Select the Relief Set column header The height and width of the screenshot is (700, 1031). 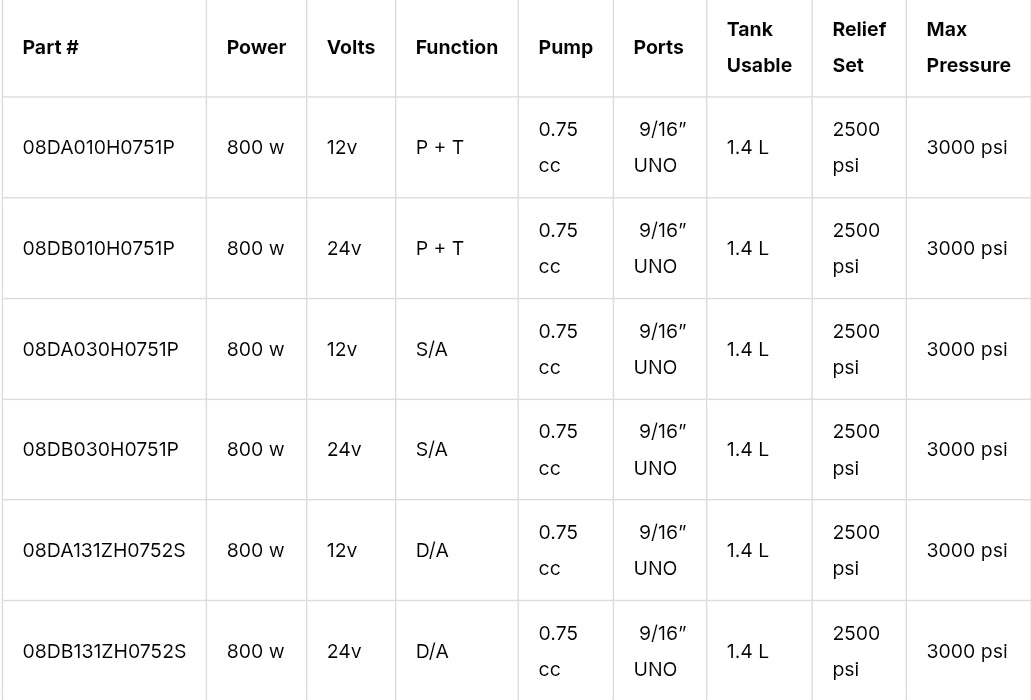click(x=859, y=47)
